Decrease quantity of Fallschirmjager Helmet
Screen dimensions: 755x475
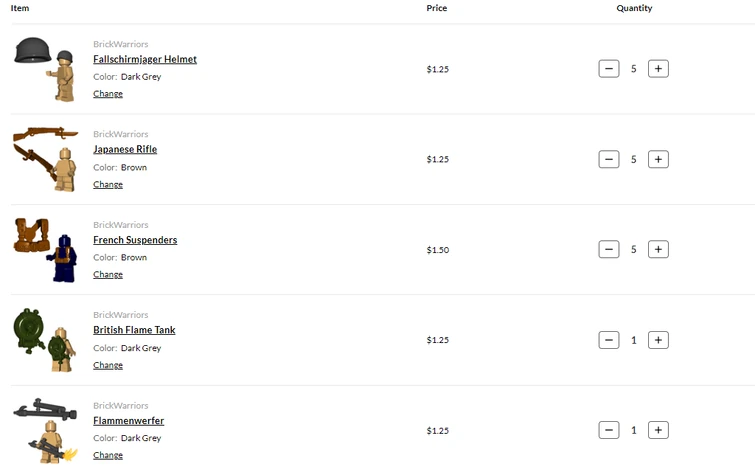coord(609,69)
